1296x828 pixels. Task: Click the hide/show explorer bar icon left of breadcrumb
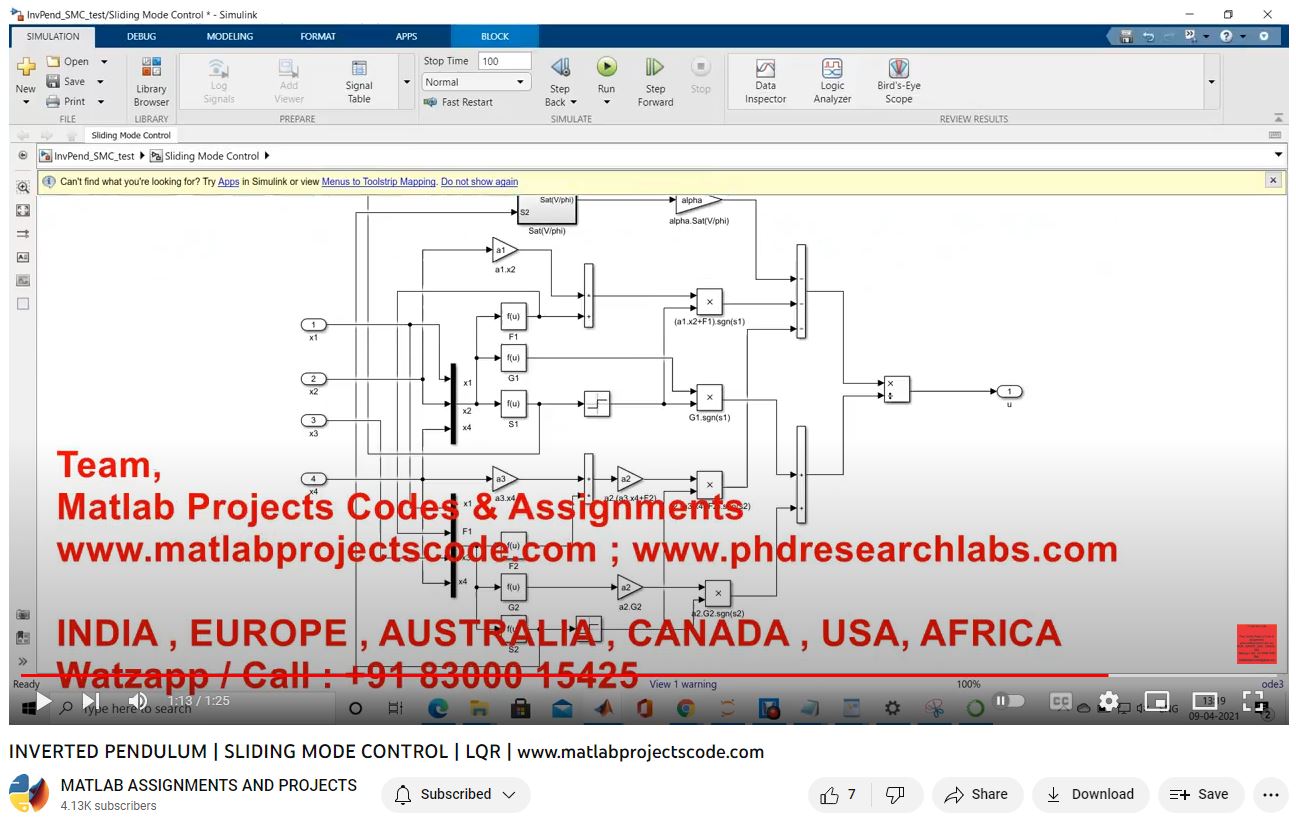pos(23,156)
